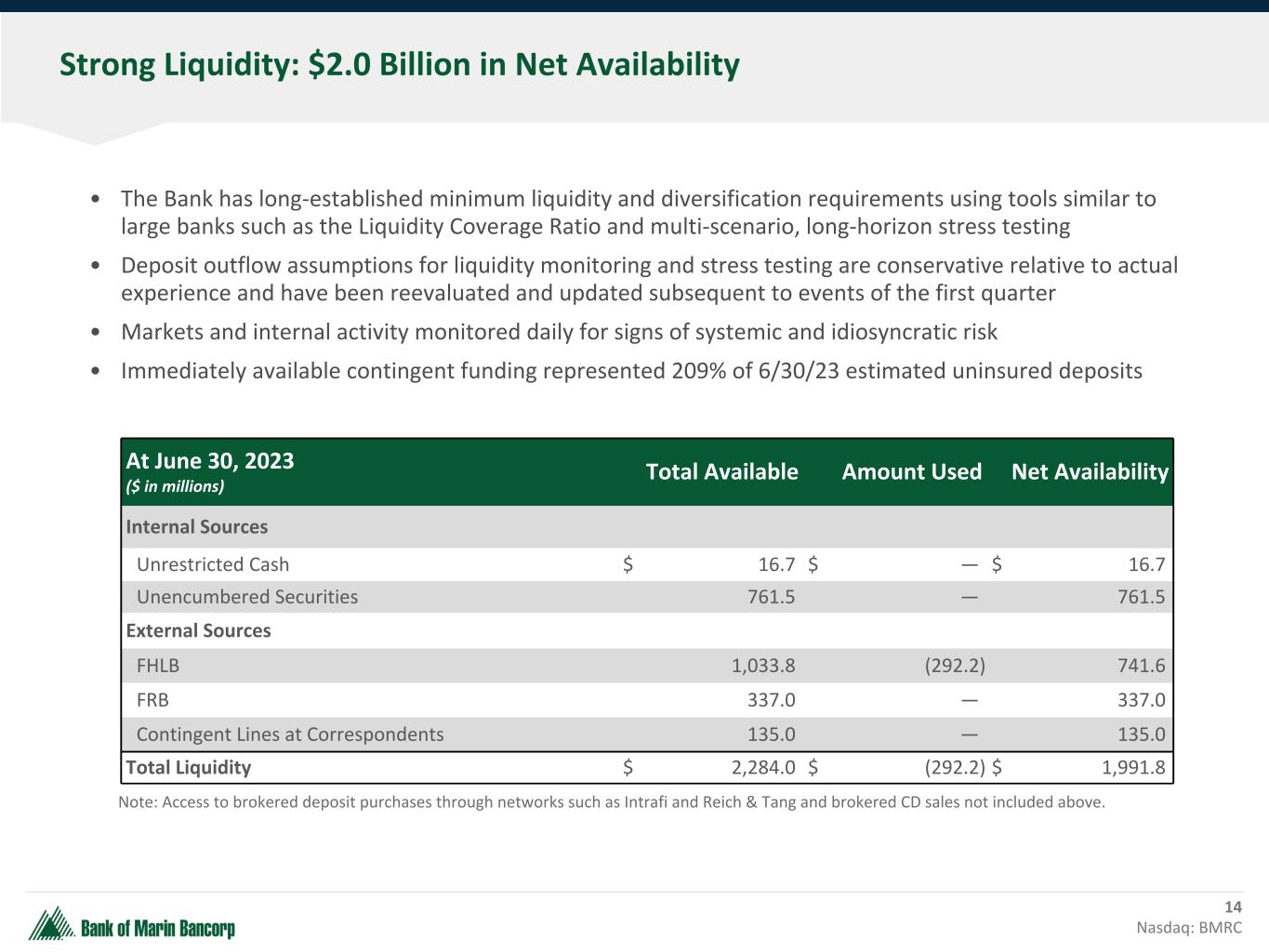Click the At June 30, 2023 table heading
Viewport: 1269px width, 952px height.
point(210,461)
